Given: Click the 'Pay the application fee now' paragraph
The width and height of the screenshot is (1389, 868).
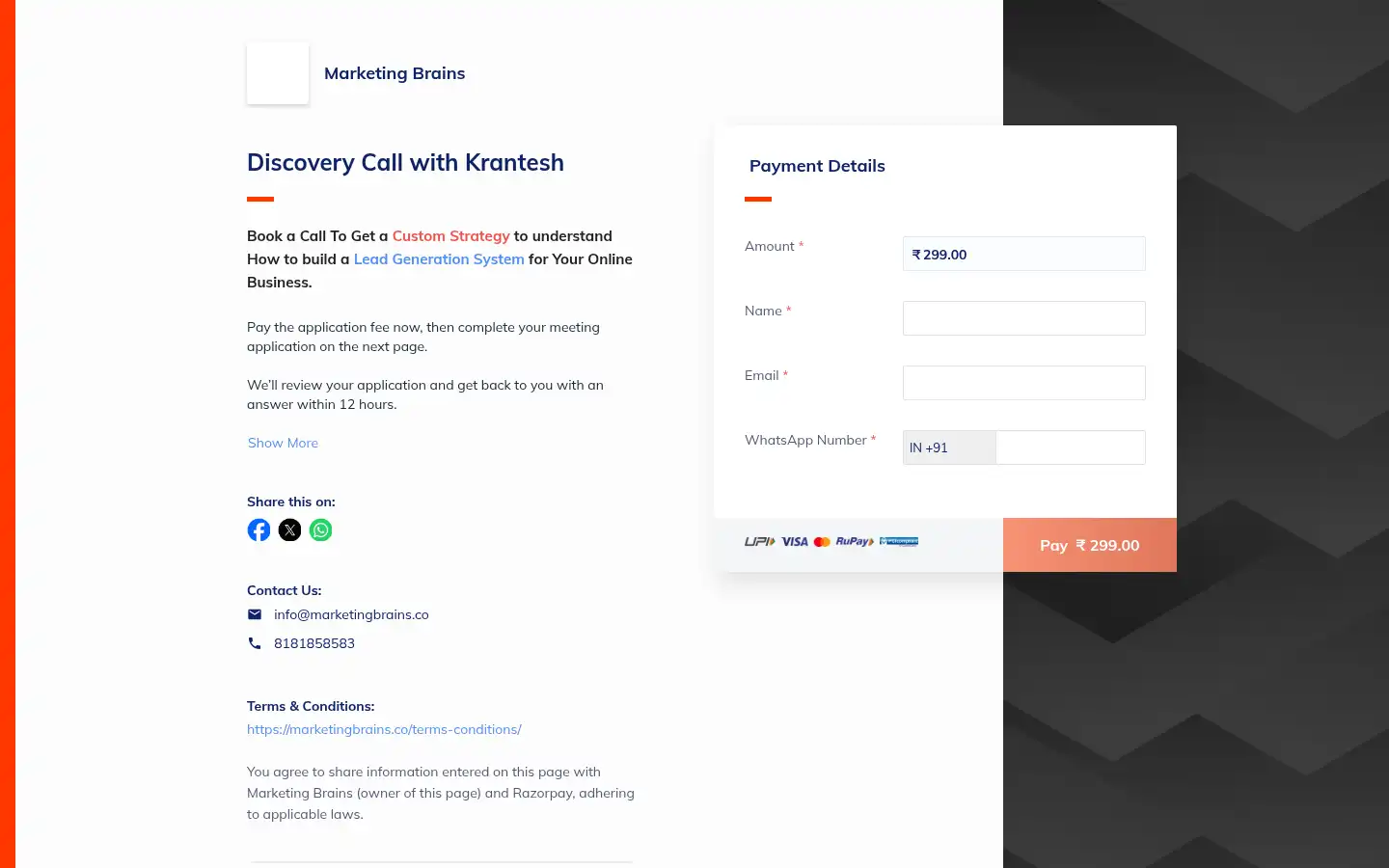Looking at the screenshot, I should 423,337.
